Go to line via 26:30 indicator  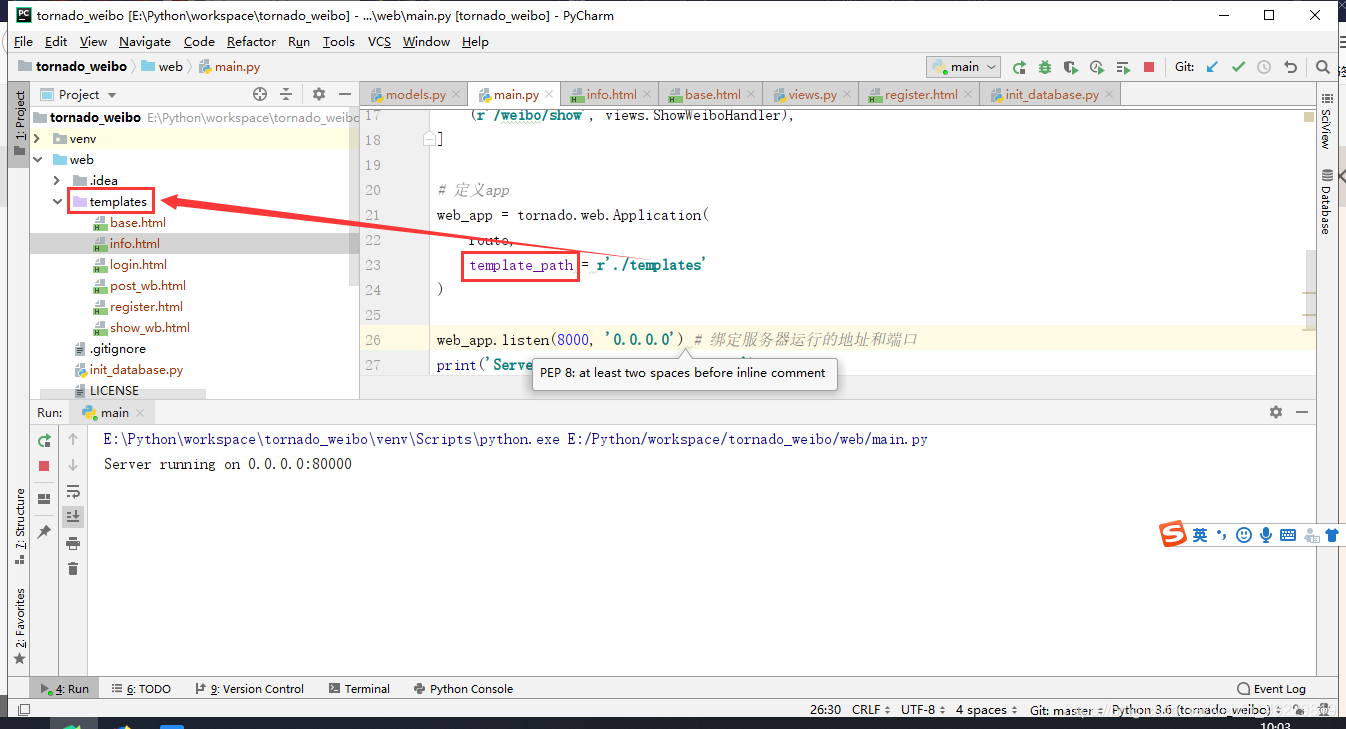tap(825, 710)
